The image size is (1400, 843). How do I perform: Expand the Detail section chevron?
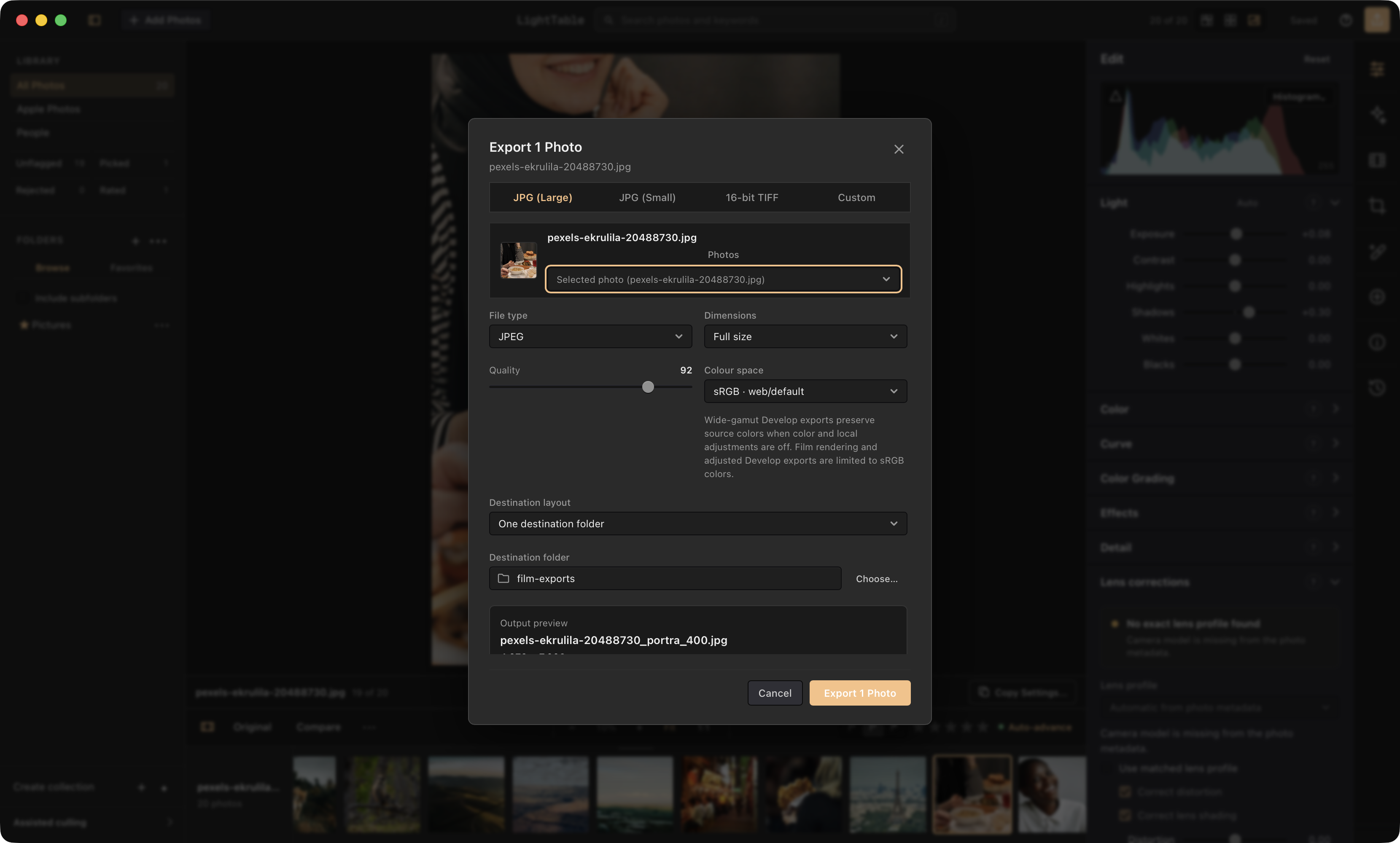1336,547
